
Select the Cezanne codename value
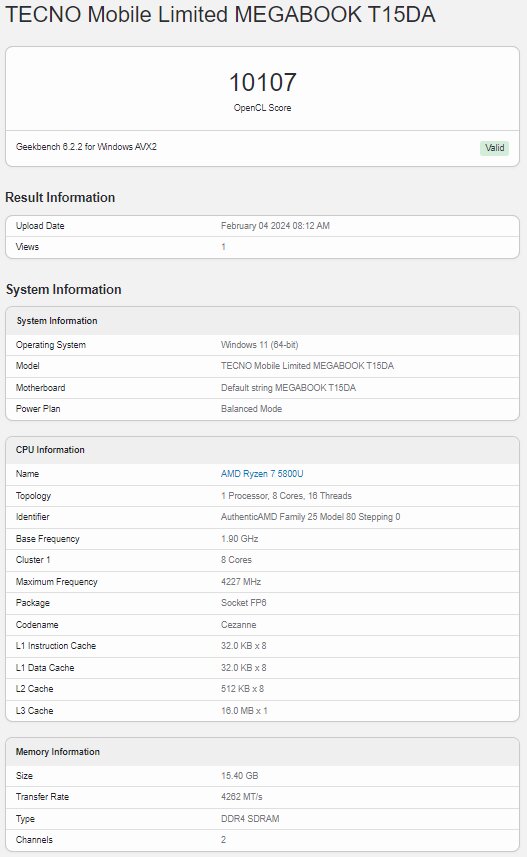[x=238, y=625]
